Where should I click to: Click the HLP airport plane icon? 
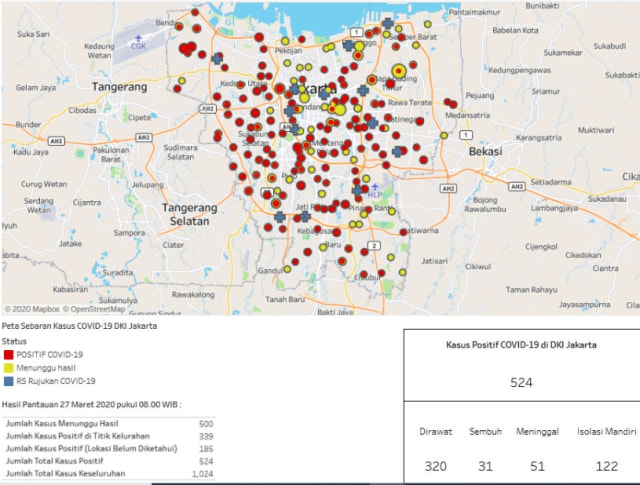(375, 187)
